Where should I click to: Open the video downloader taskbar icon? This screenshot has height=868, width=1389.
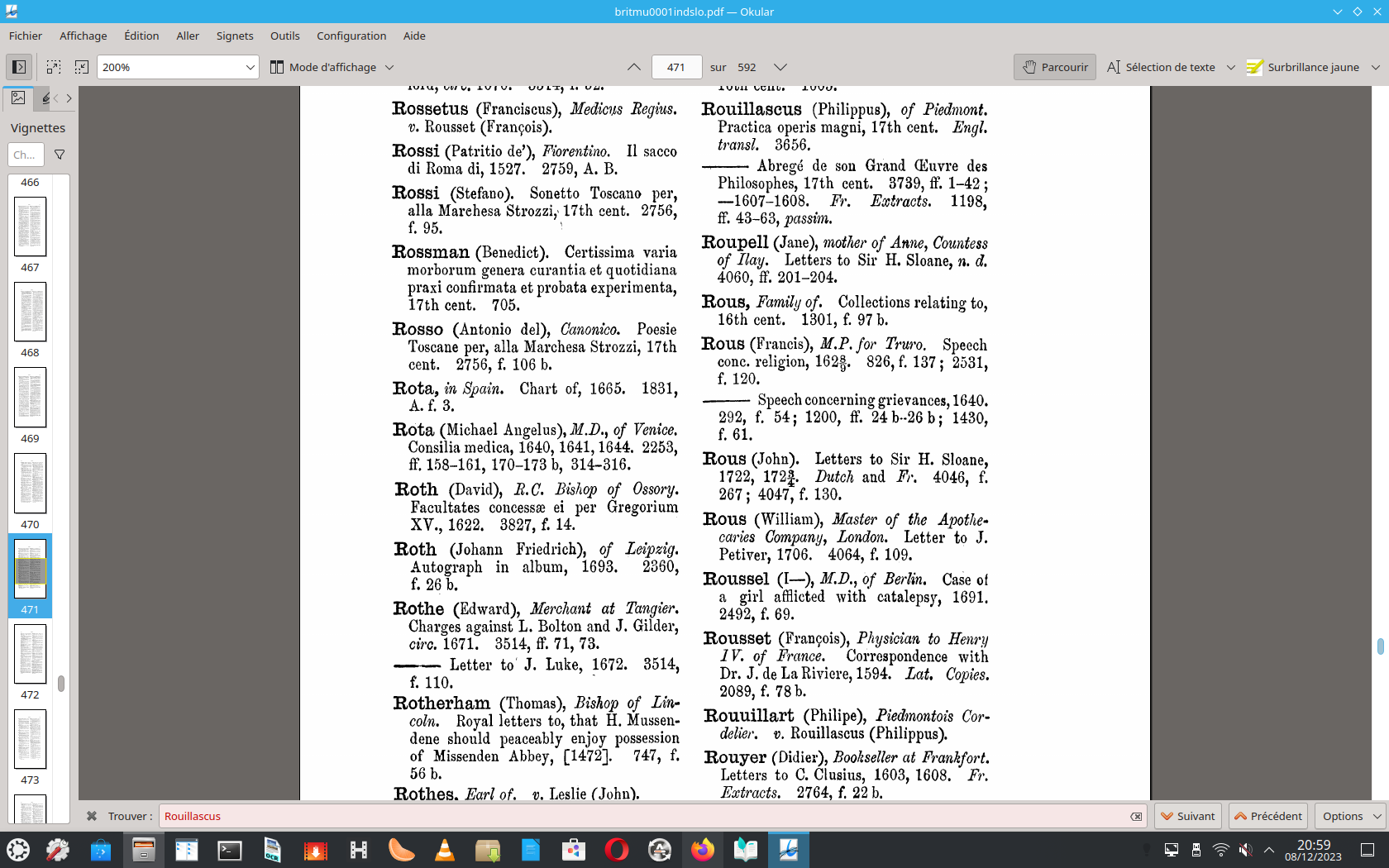coord(316,850)
